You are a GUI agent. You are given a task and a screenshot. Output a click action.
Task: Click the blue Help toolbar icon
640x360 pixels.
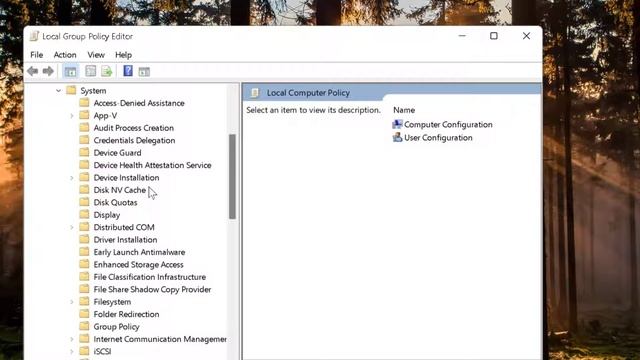[x=128, y=71]
